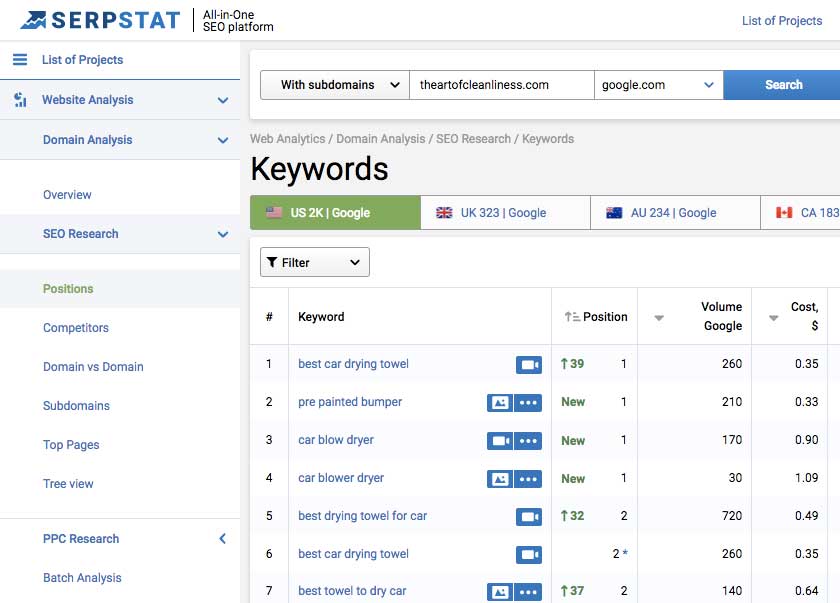Sort table by Position column

596,317
